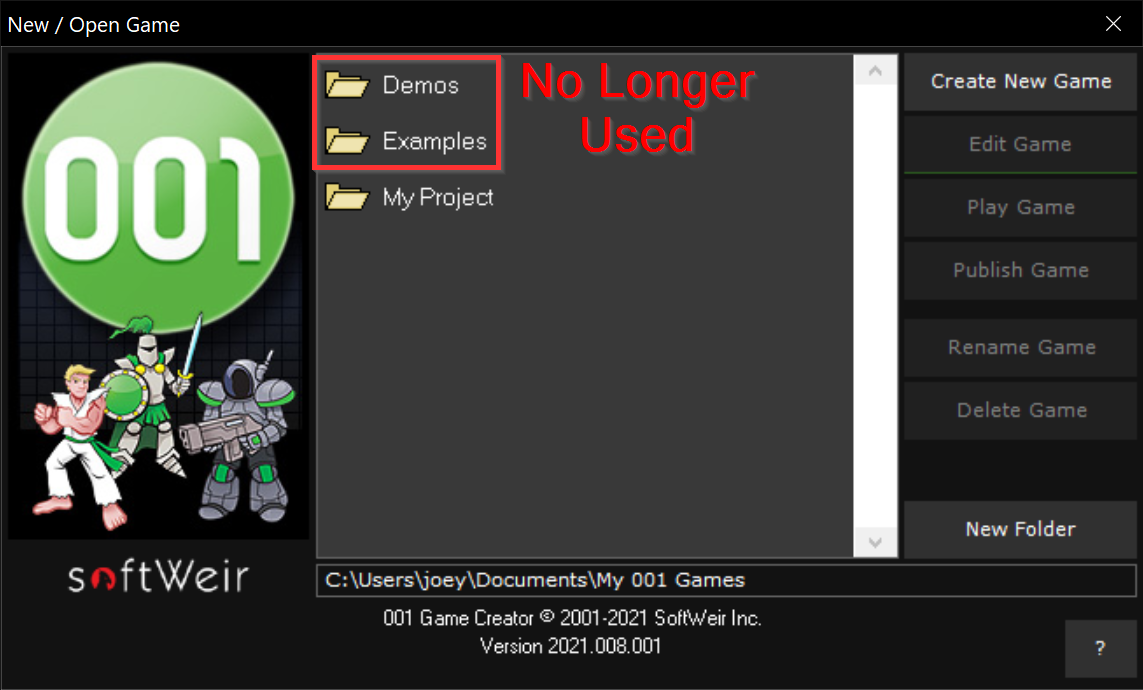Click the knight character with sword
This screenshot has height=690, width=1143.
tap(149, 393)
